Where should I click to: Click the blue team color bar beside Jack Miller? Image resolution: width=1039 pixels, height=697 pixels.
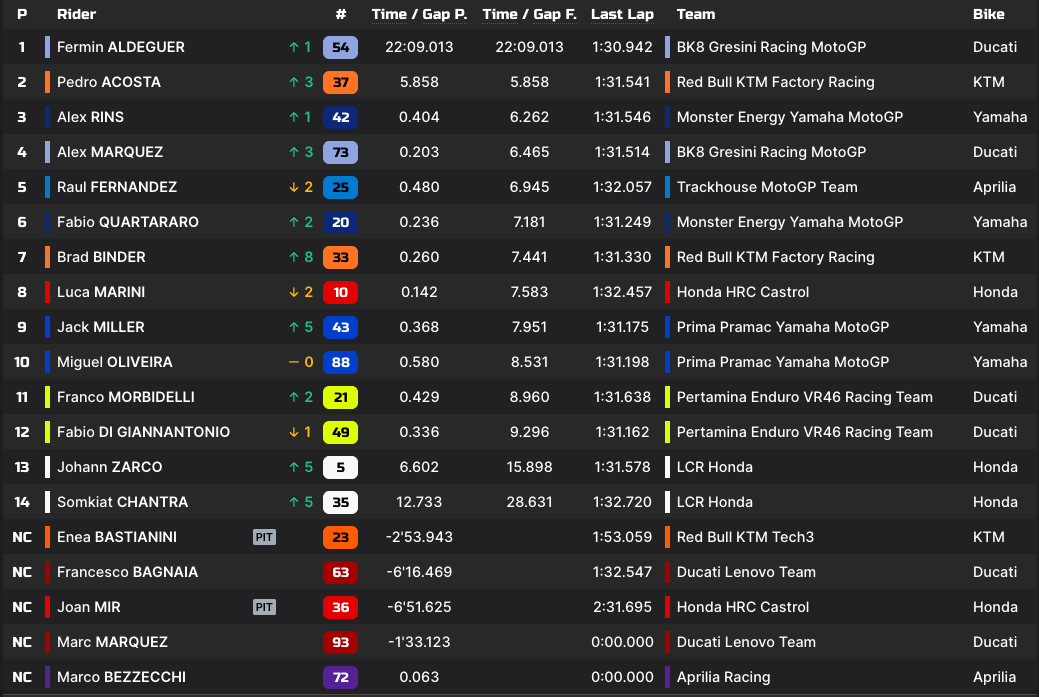[48, 327]
